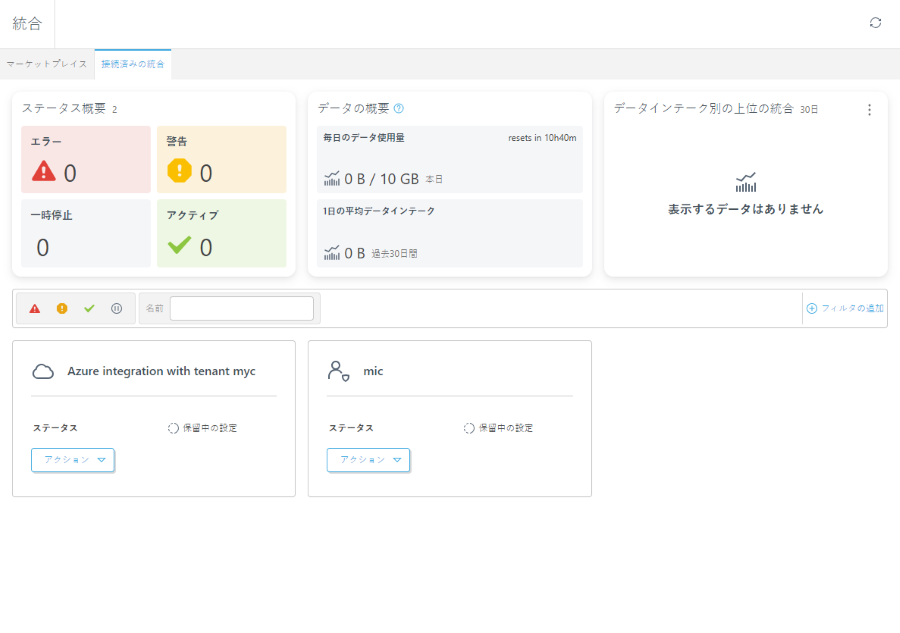Click the 1日の平均データインテーク panel
This screenshot has width=900, height=633.
coord(449,233)
